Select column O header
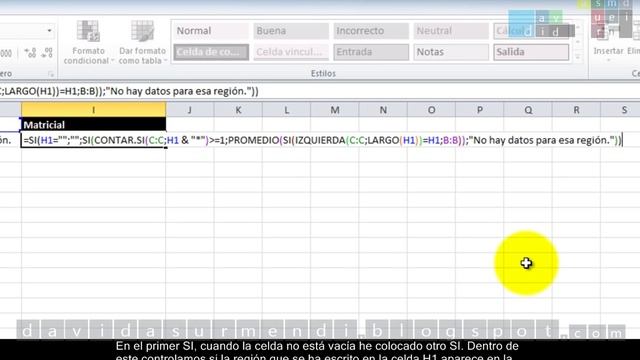 pos(431,110)
